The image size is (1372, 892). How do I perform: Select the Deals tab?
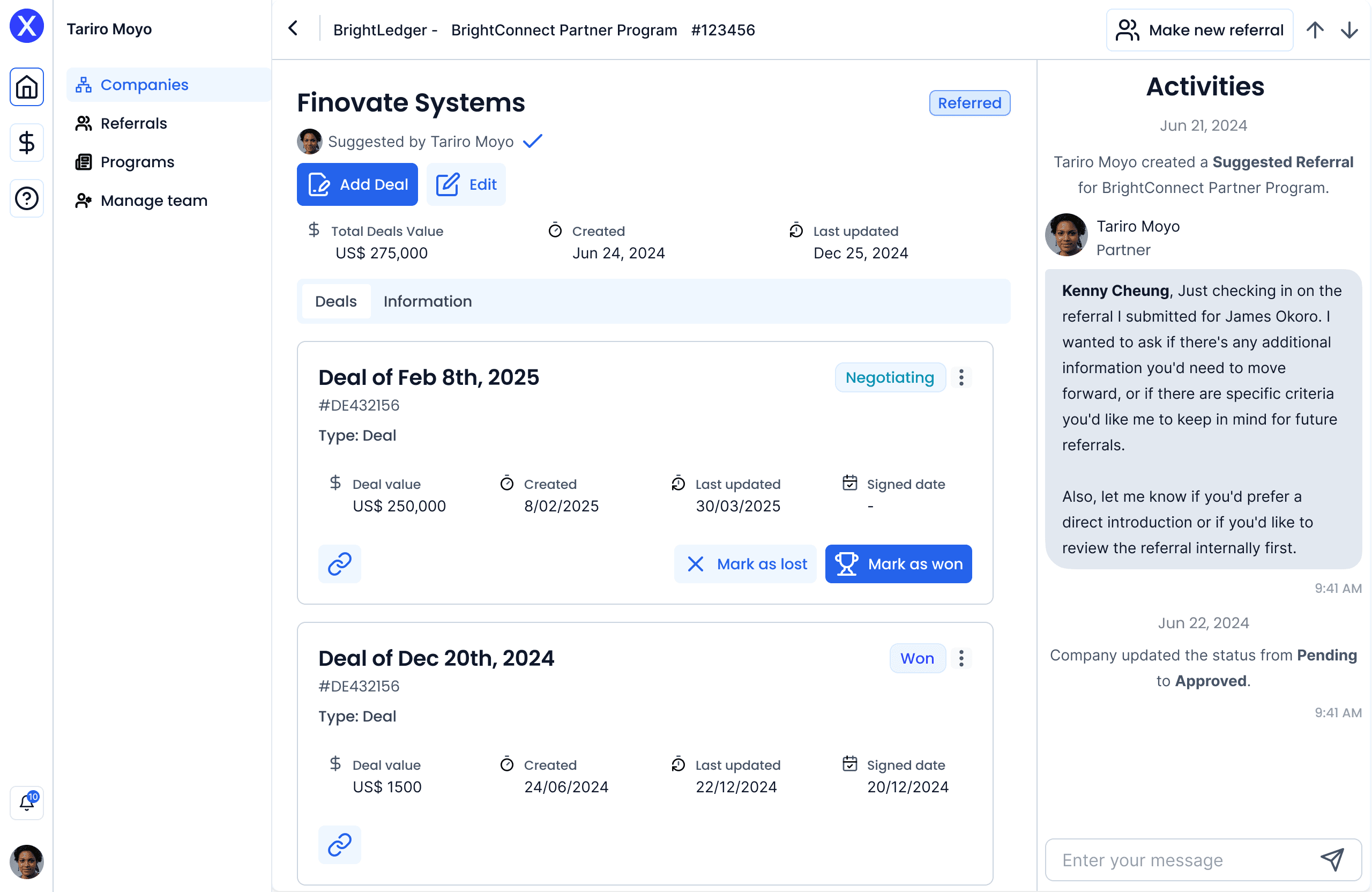[x=335, y=301]
